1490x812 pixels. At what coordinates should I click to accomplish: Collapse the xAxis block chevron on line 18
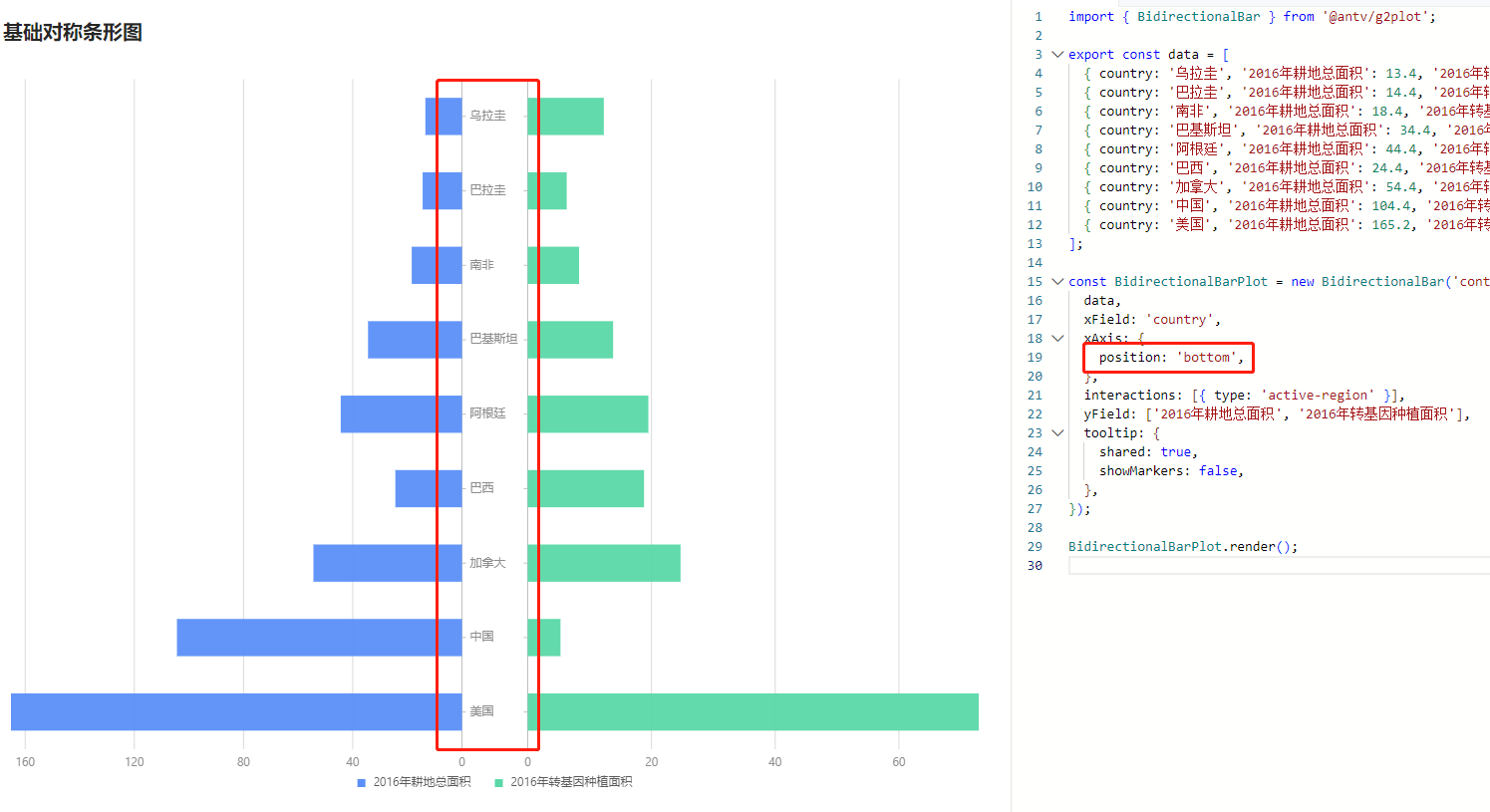[x=1055, y=337]
